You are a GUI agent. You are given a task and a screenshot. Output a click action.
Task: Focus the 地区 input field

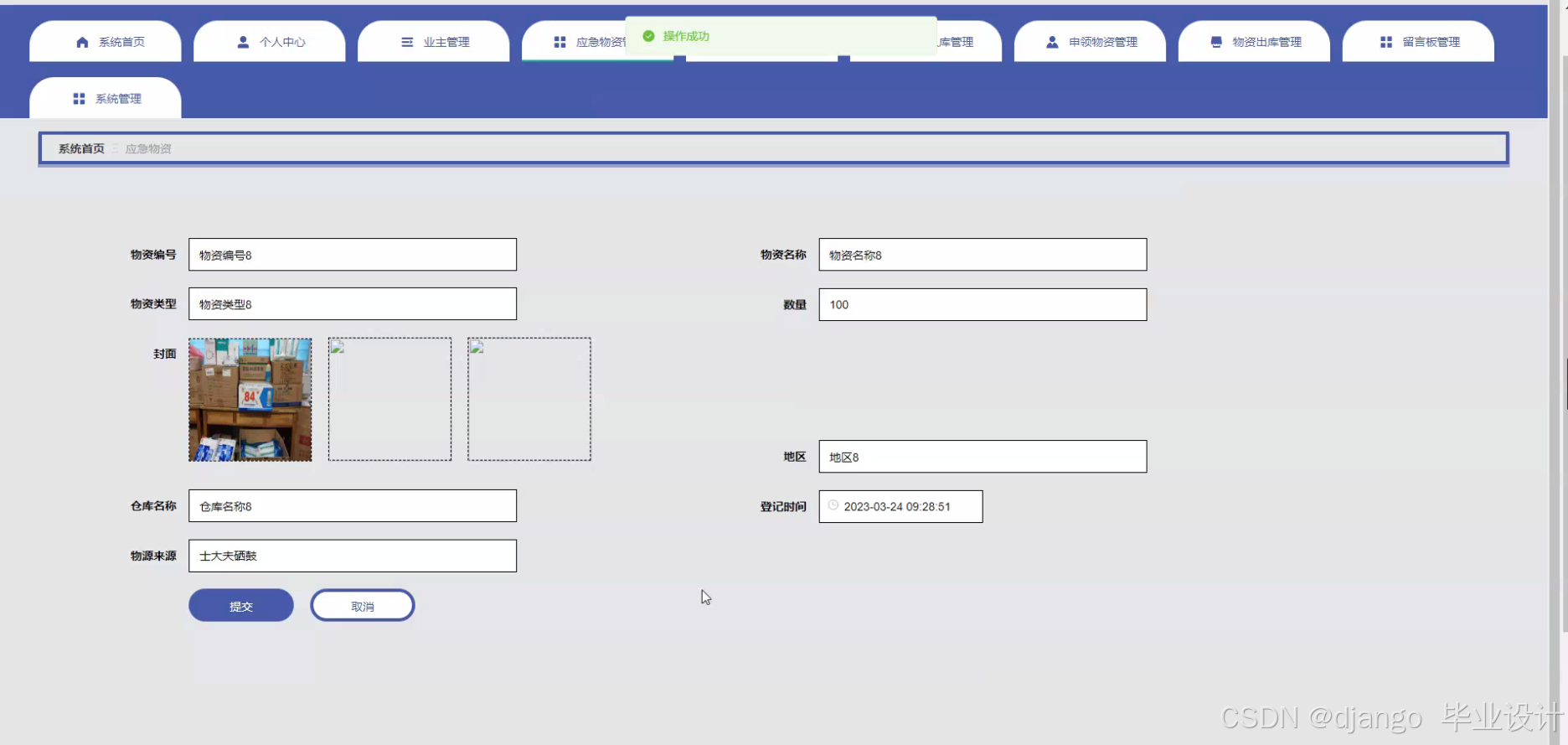(x=983, y=457)
